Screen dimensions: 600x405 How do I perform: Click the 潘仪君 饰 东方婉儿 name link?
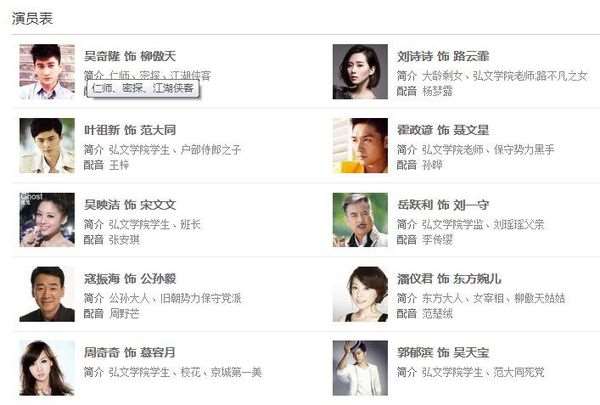449,279
